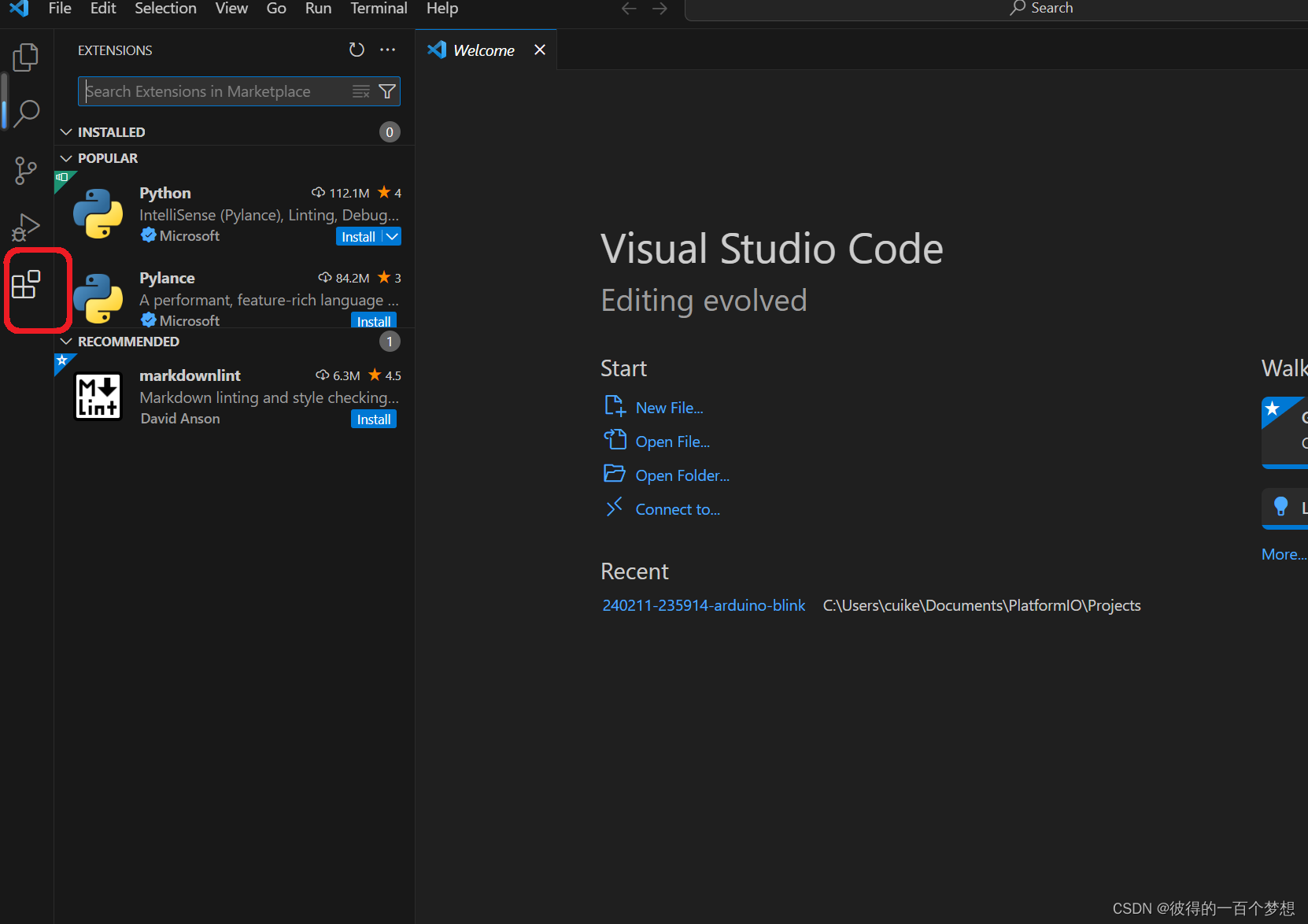Select the Explorer icon

pyautogui.click(x=26, y=57)
